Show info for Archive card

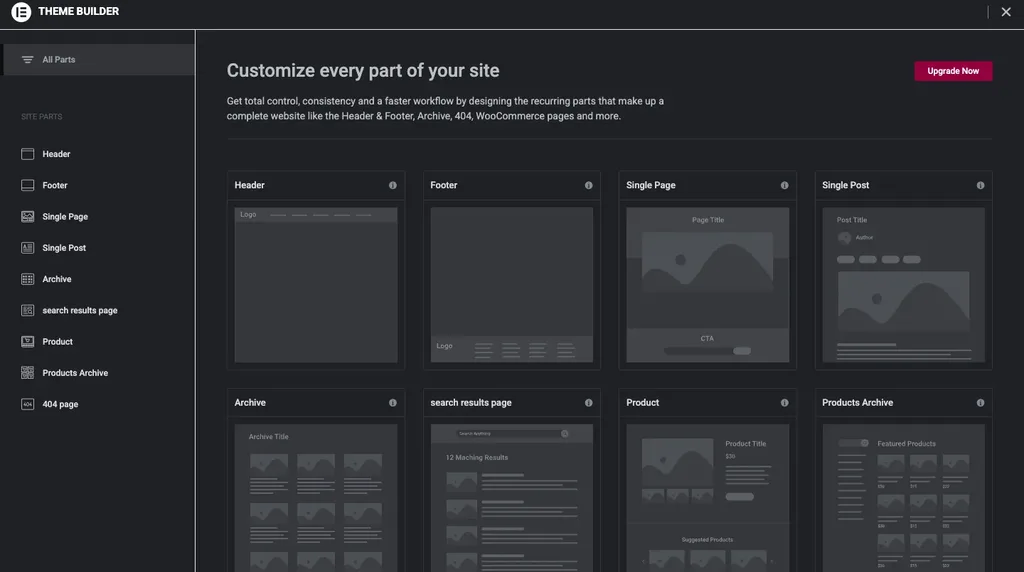[392, 403]
